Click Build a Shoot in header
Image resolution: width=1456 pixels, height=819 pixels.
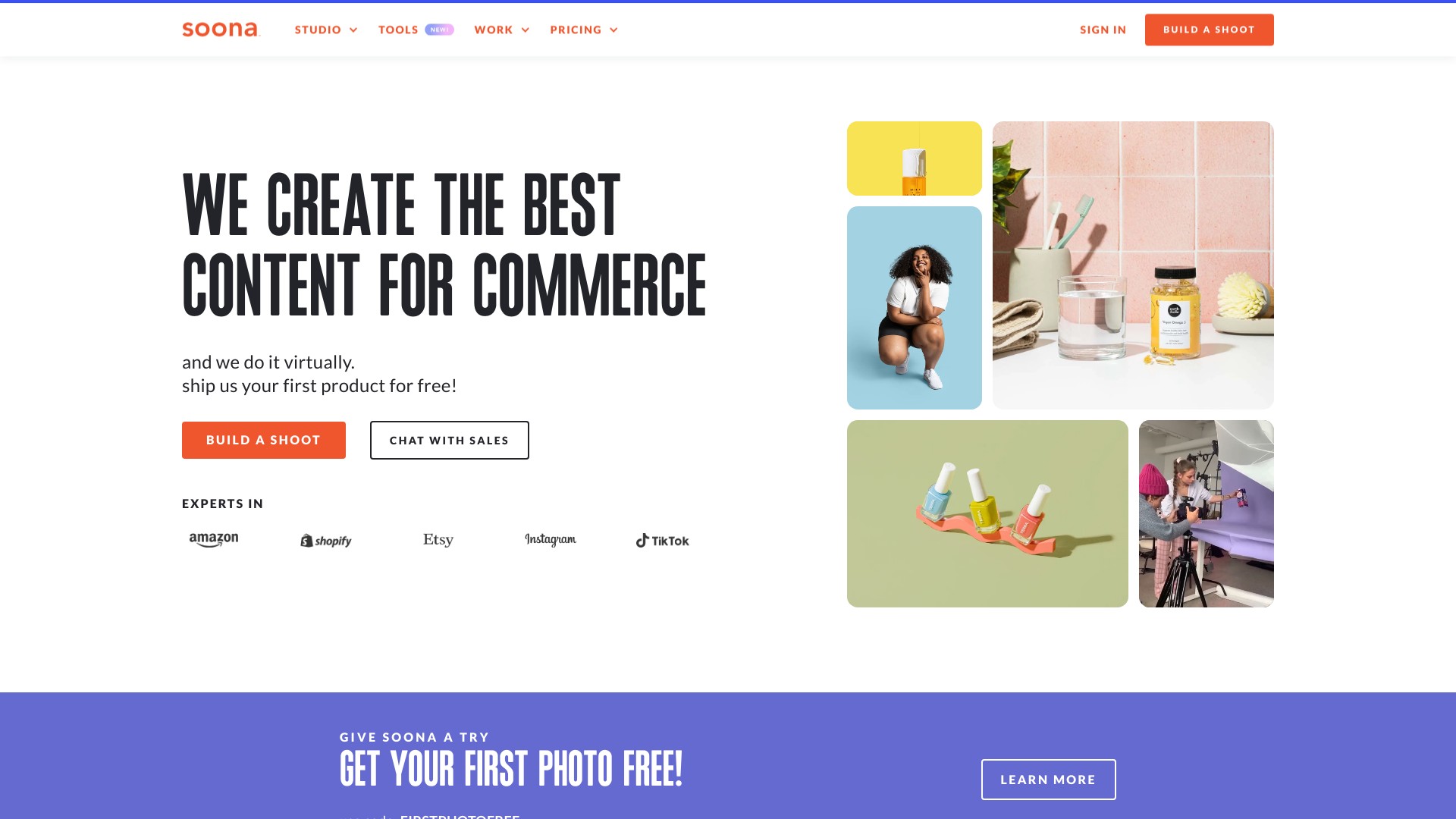1210,30
